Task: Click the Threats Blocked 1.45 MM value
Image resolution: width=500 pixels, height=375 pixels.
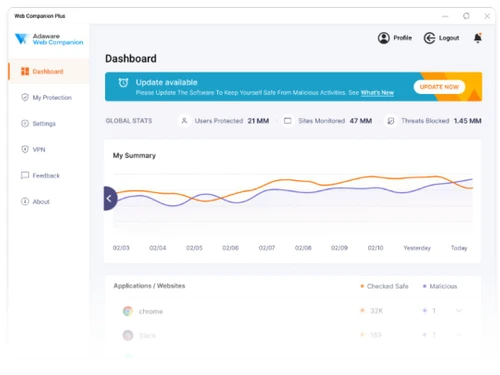Action: point(468,121)
